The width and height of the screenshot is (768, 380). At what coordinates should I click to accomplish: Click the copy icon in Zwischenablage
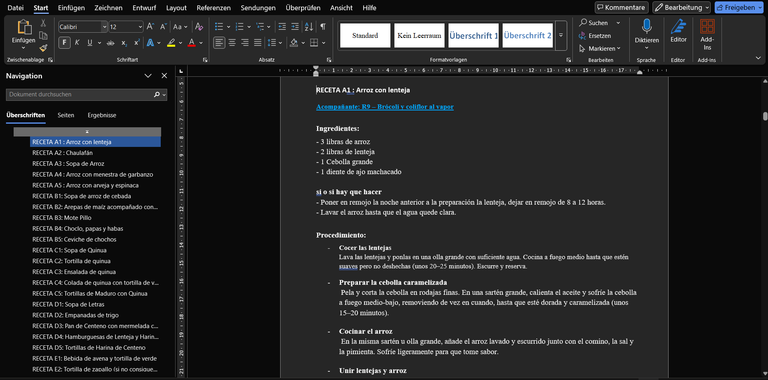pos(43,35)
